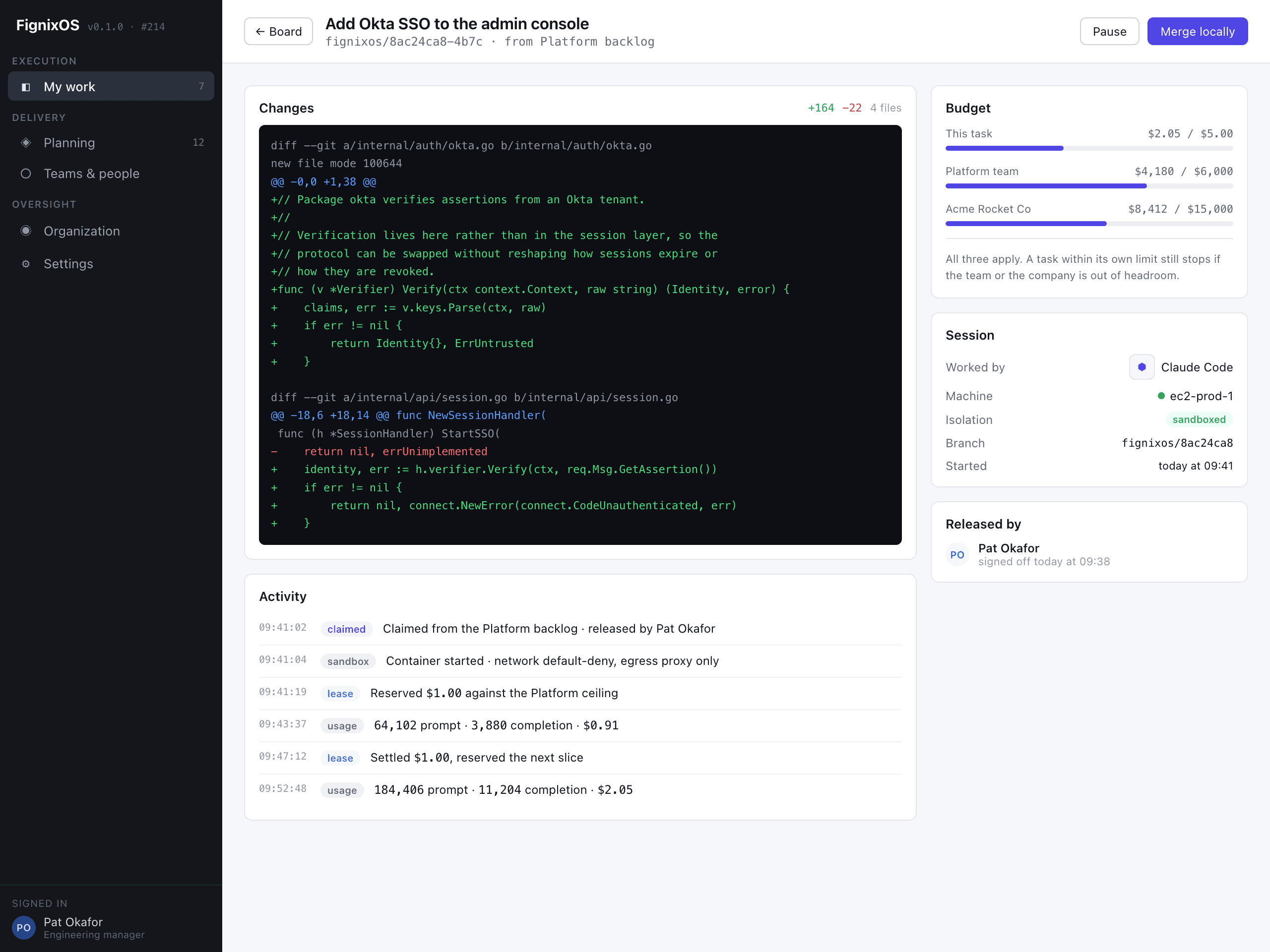Click the lease tag at 09:47:12

pyautogui.click(x=340, y=758)
